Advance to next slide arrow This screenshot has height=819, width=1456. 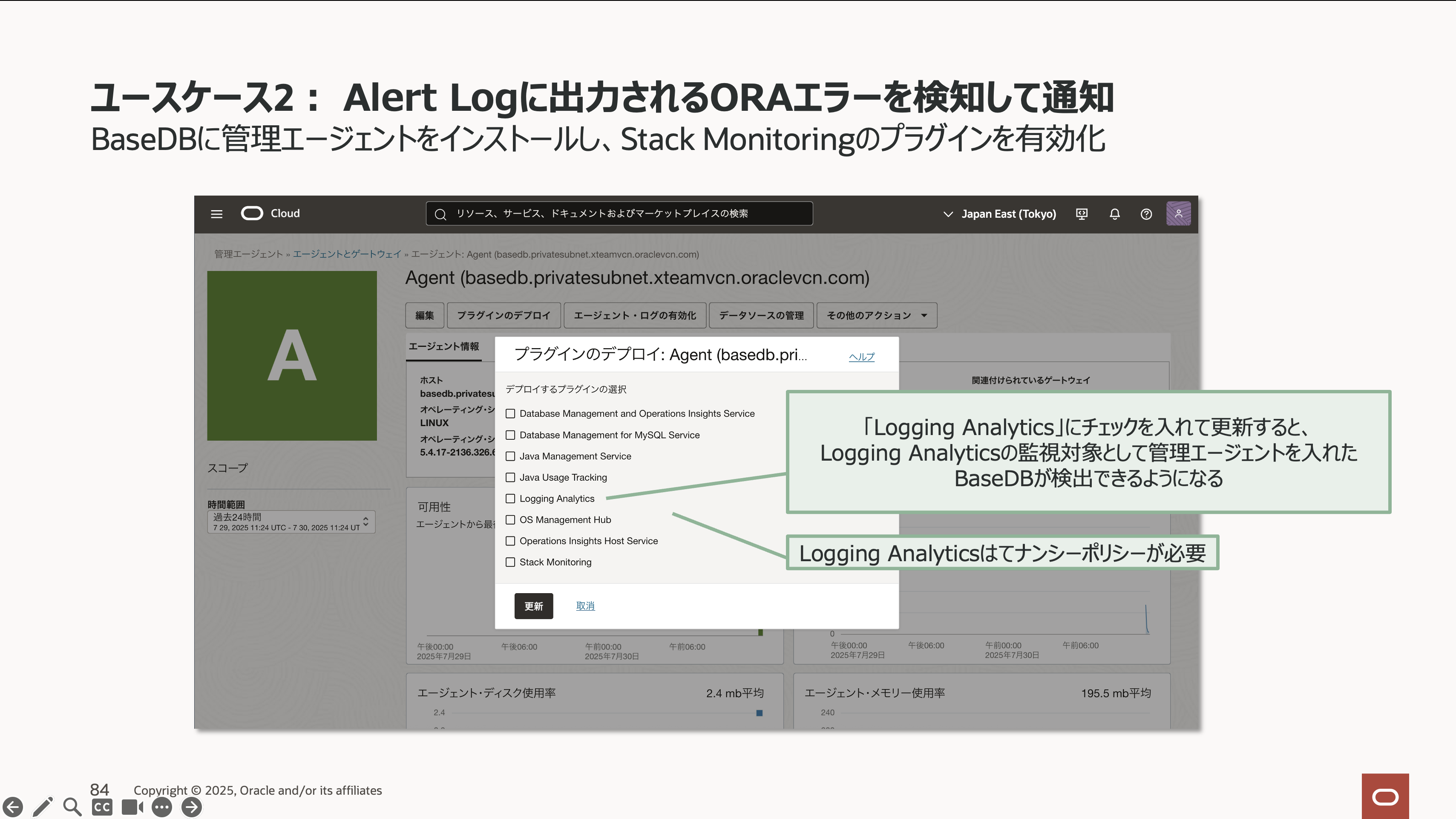(192, 807)
